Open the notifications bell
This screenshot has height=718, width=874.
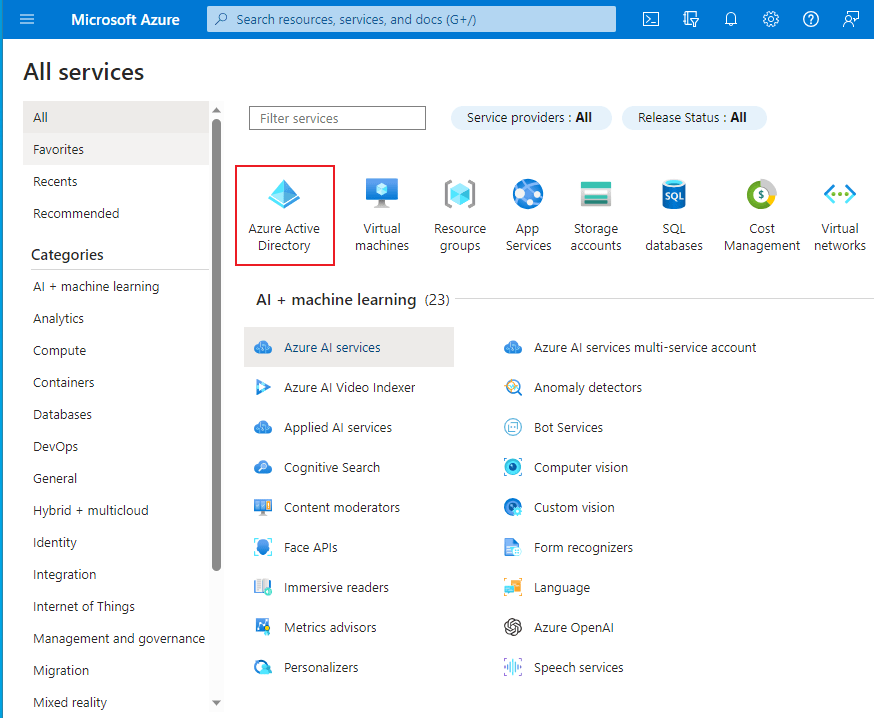point(731,19)
